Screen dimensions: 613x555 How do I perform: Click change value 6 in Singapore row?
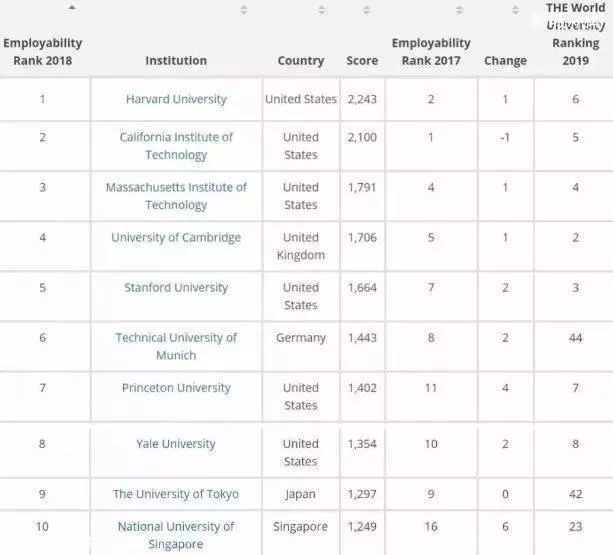pyautogui.click(x=505, y=526)
